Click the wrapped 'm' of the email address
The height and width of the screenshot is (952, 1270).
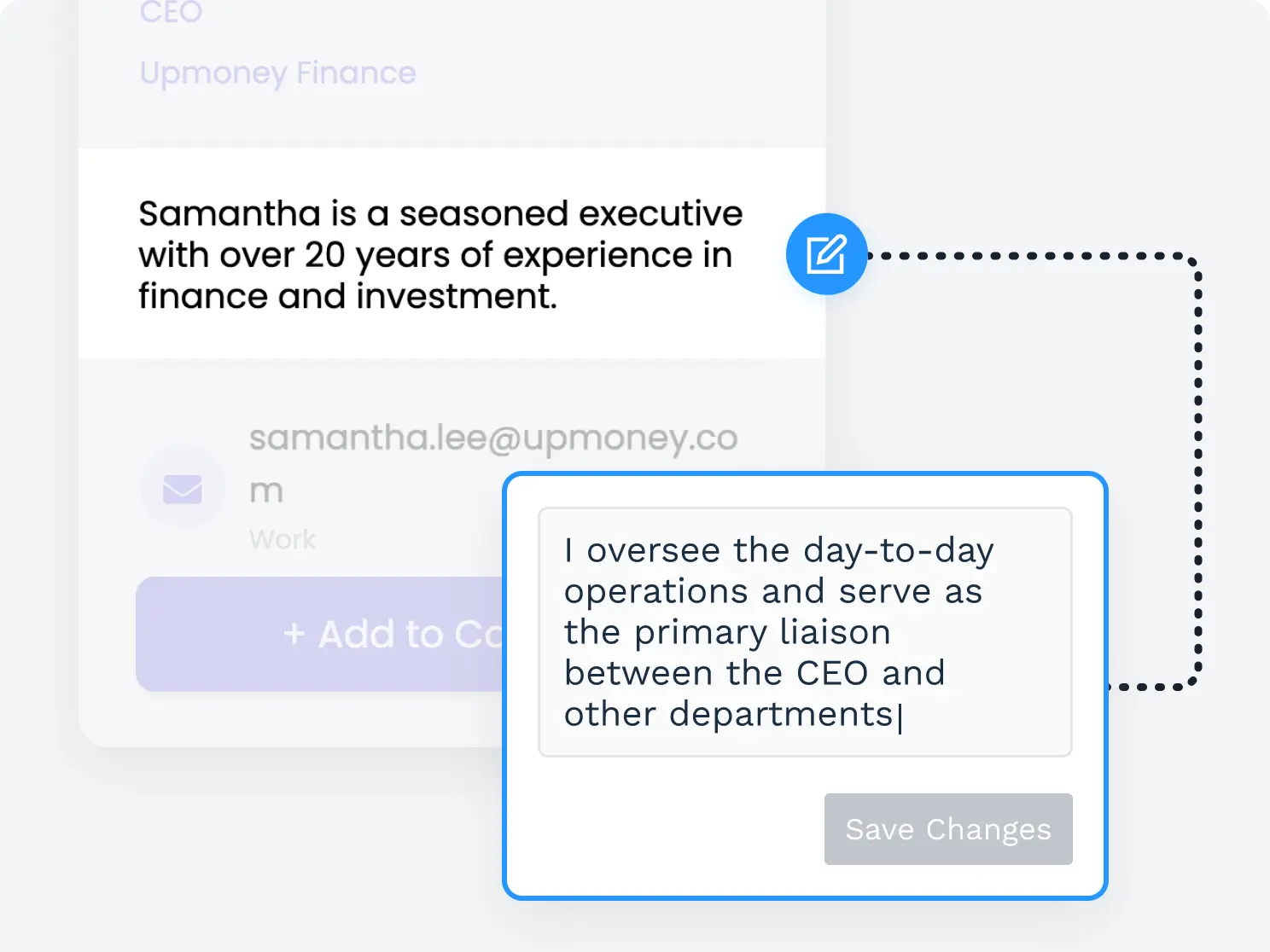pyautogui.click(x=266, y=492)
